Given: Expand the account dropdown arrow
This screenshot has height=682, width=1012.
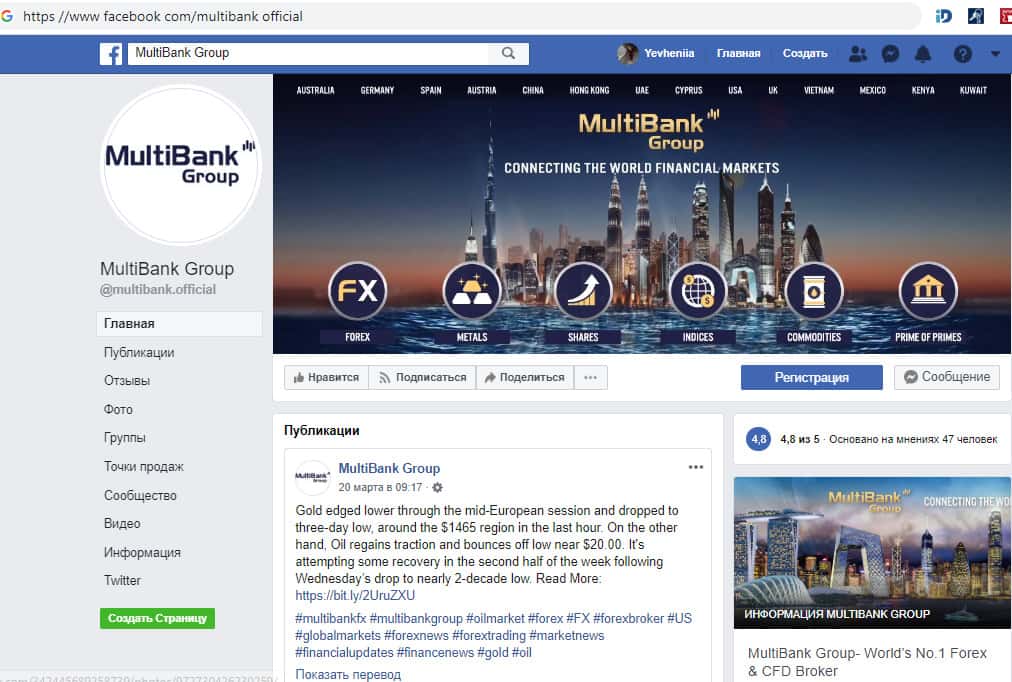Looking at the screenshot, I should tap(995, 54).
